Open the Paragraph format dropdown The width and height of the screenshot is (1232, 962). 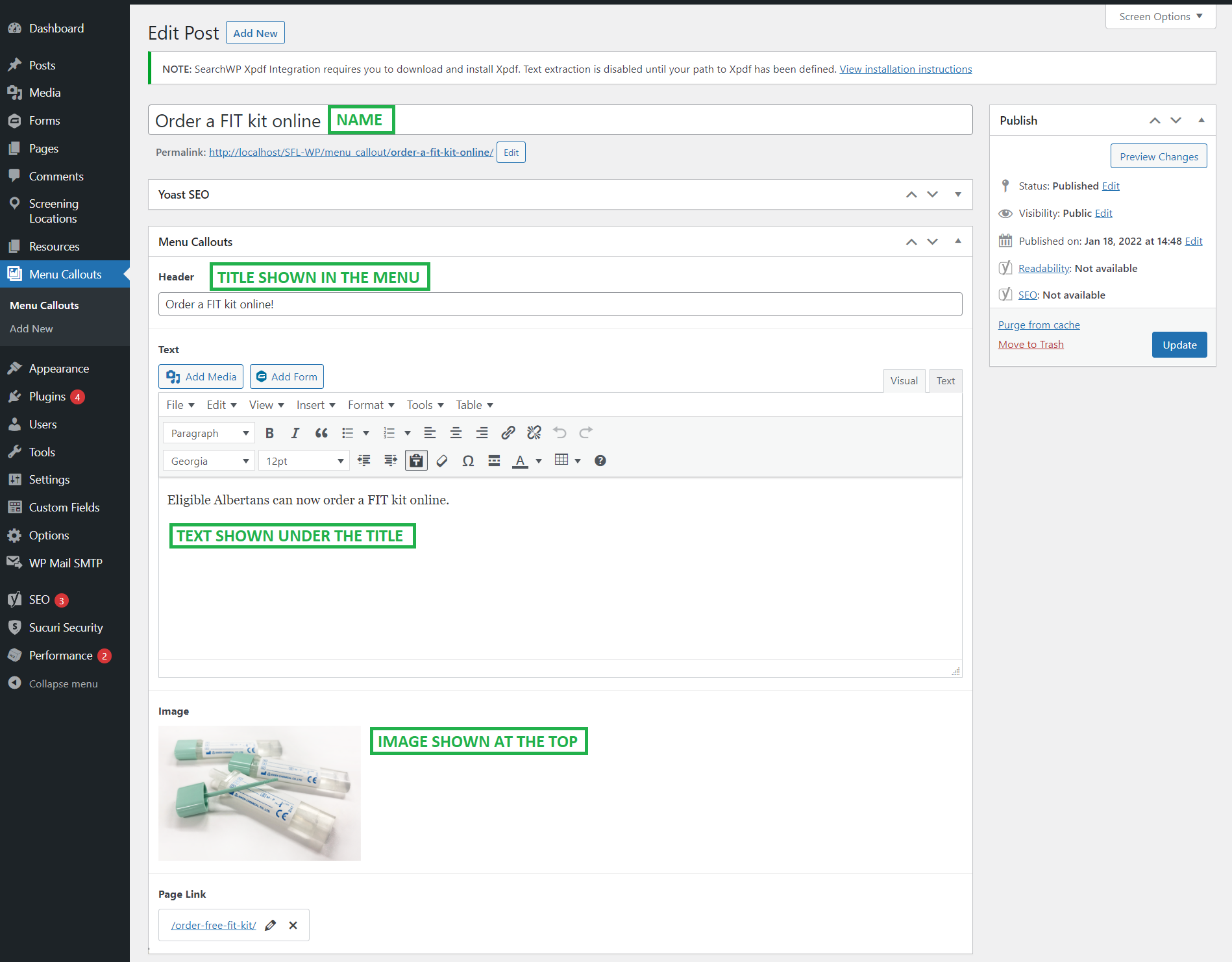[x=209, y=433]
